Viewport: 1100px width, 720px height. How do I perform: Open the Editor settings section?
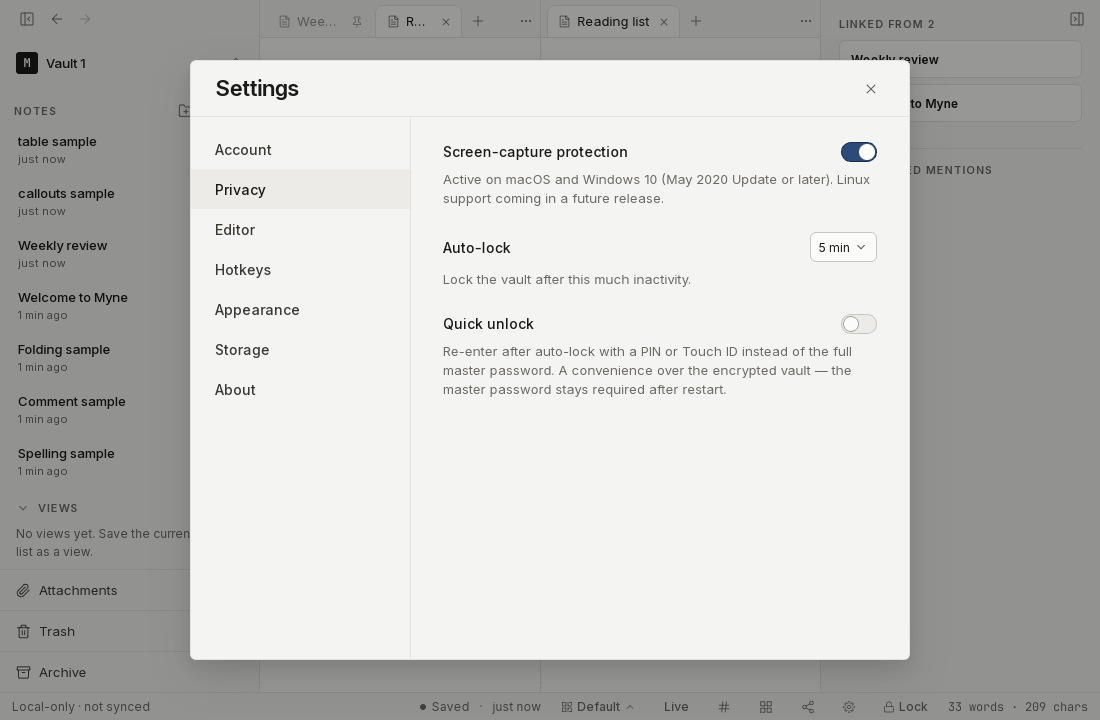tap(300, 229)
